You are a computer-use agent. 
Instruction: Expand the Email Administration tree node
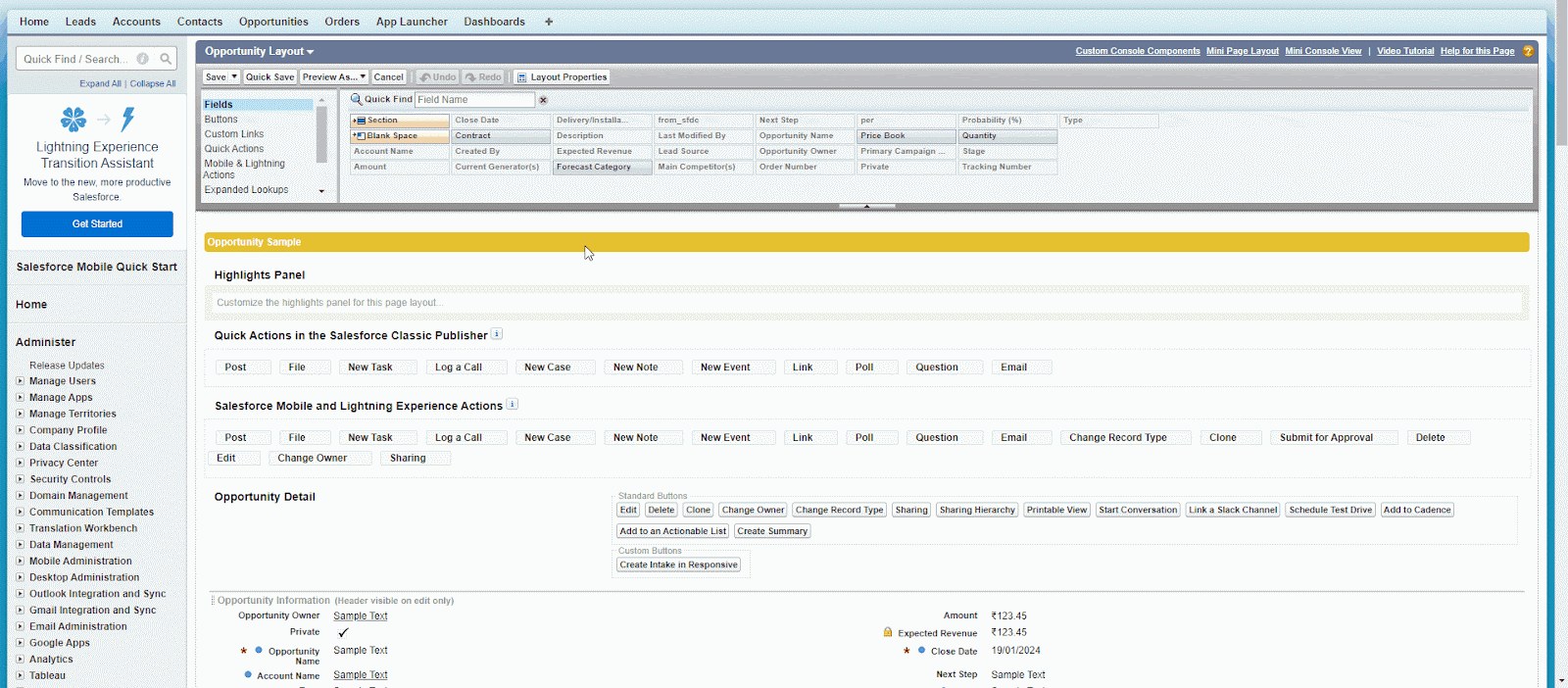pyautogui.click(x=20, y=626)
